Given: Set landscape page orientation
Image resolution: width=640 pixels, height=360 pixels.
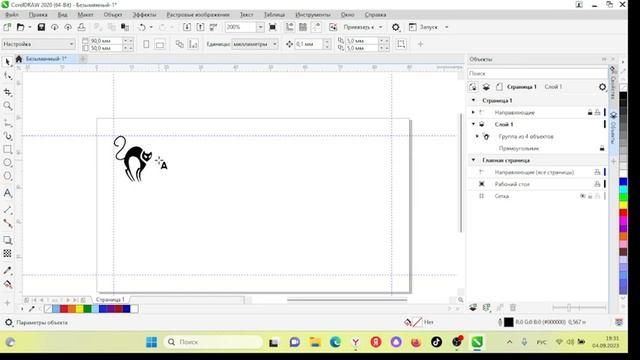Looking at the screenshot, I should (x=160, y=44).
